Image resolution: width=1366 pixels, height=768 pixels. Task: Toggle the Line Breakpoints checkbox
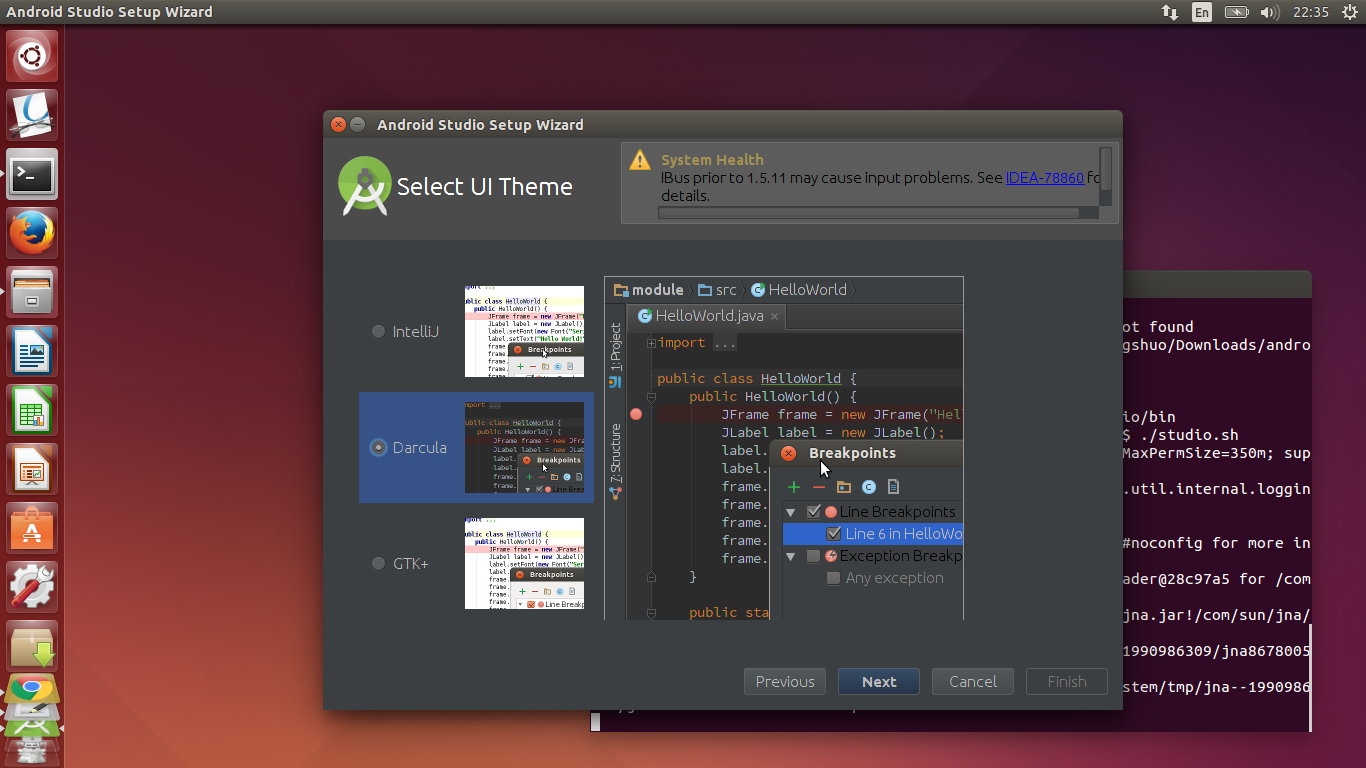(813, 512)
